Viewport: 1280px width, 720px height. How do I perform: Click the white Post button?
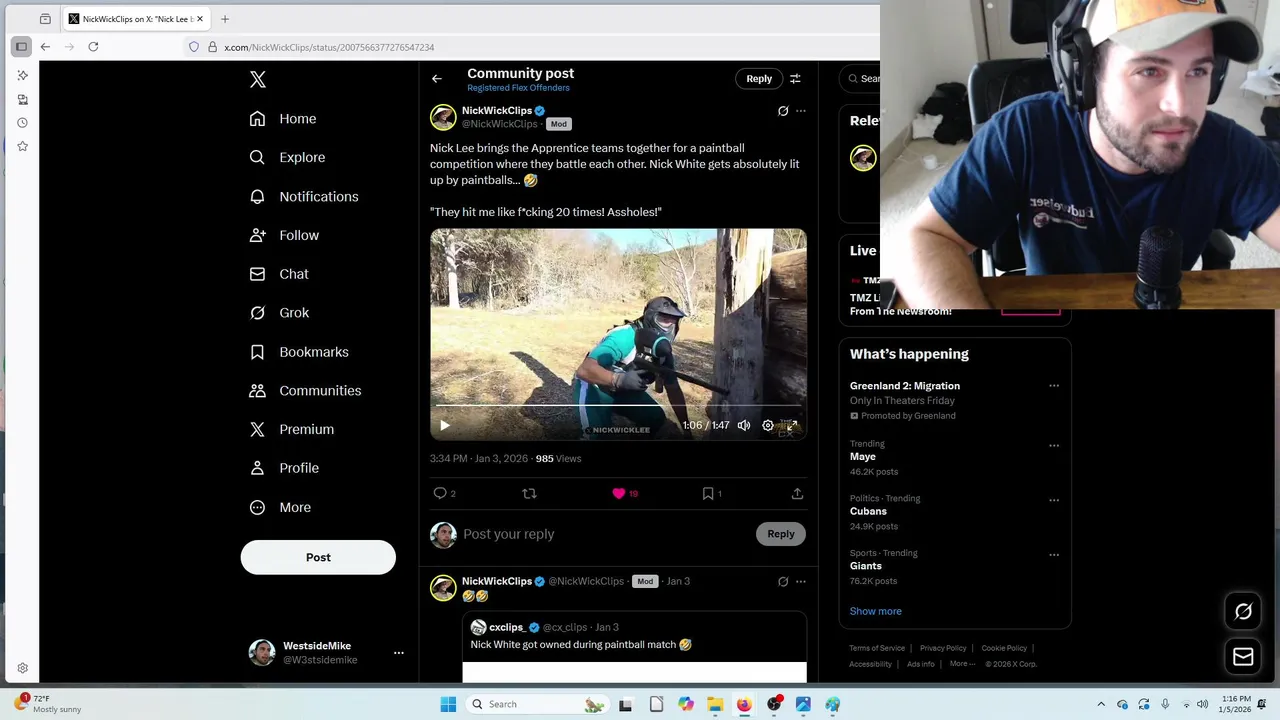coord(318,557)
